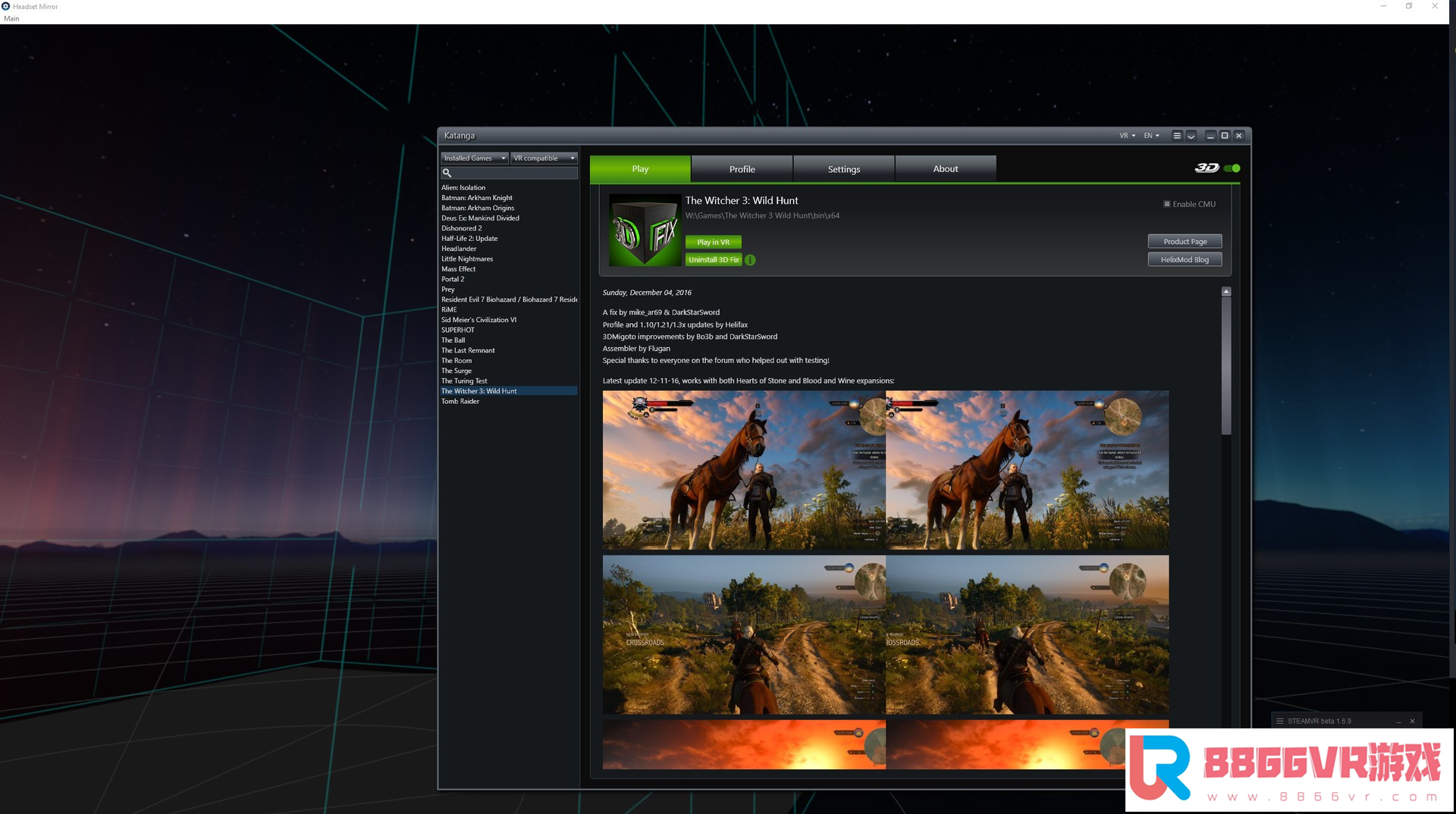Image resolution: width=1456 pixels, height=814 pixels.
Task: Select The Room in game list
Action: [509, 361]
